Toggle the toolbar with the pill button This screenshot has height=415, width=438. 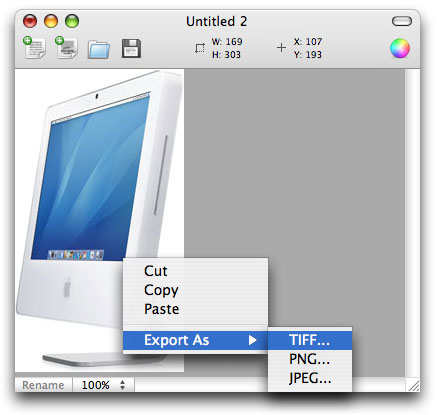tap(402, 21)
